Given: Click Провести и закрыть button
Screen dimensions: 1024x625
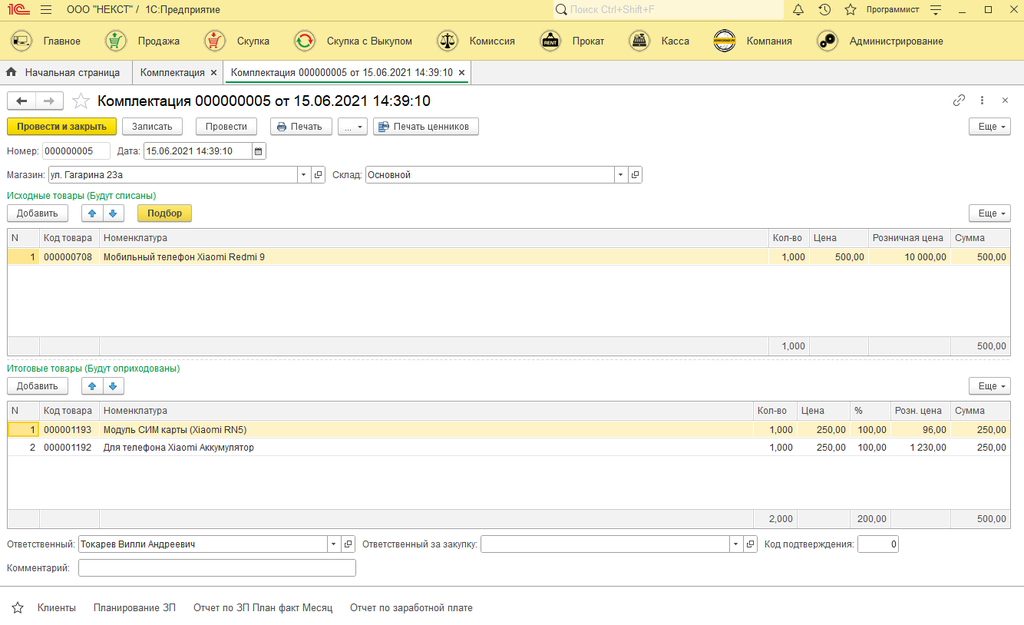Looking at the screenshot, I should (61, 127).
